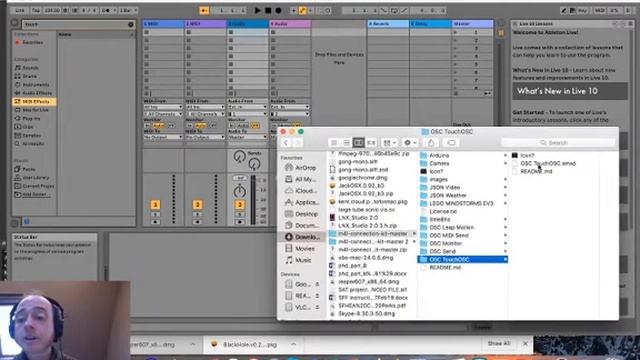The image size is (640, 360).
Task: Open MIDI From dropdown on track 1
Action: click(x=163, y=107)
